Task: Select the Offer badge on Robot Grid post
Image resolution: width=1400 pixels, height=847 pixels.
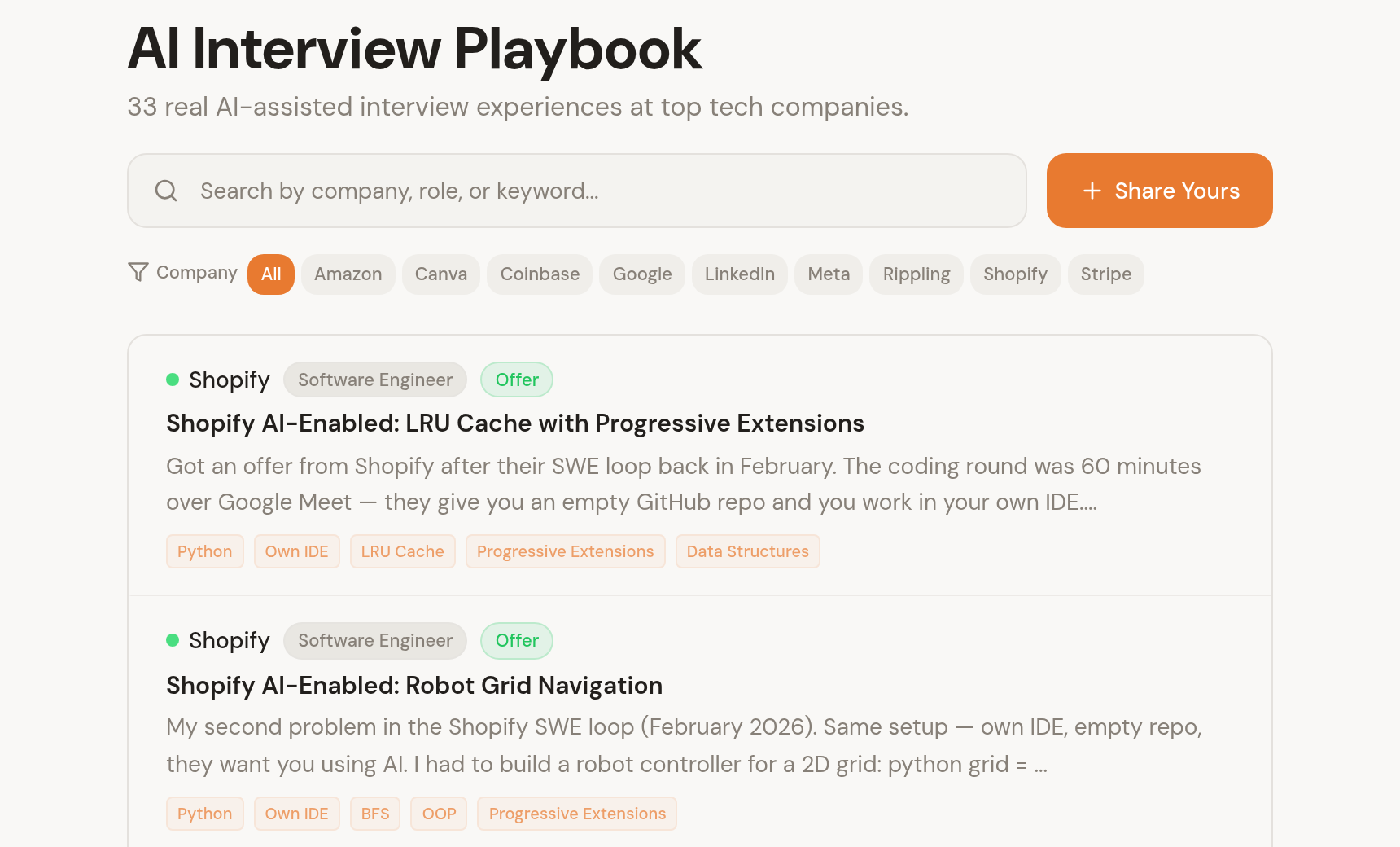Action: [x=516, y=641]
